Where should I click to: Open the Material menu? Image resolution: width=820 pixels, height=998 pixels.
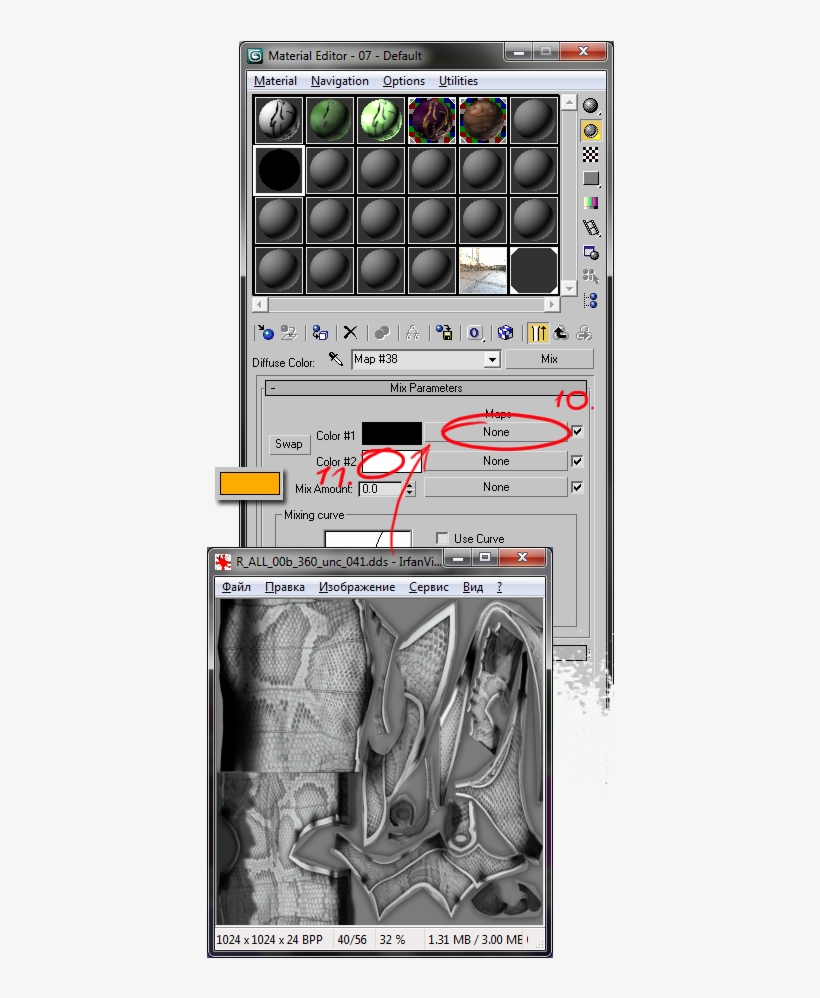click(x=274, y=81)
